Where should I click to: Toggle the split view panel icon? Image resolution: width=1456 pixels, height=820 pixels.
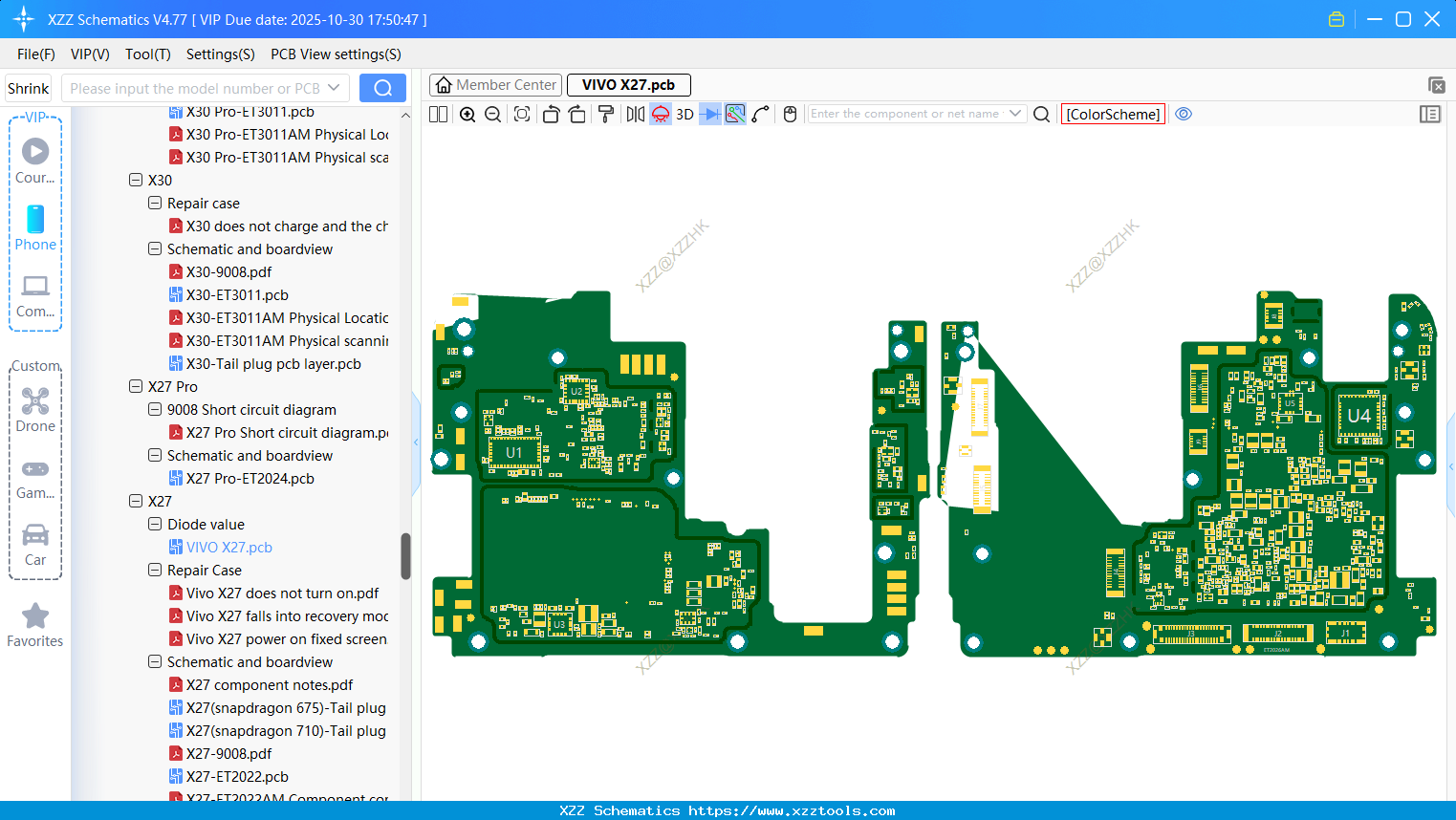tap(438, 115)
